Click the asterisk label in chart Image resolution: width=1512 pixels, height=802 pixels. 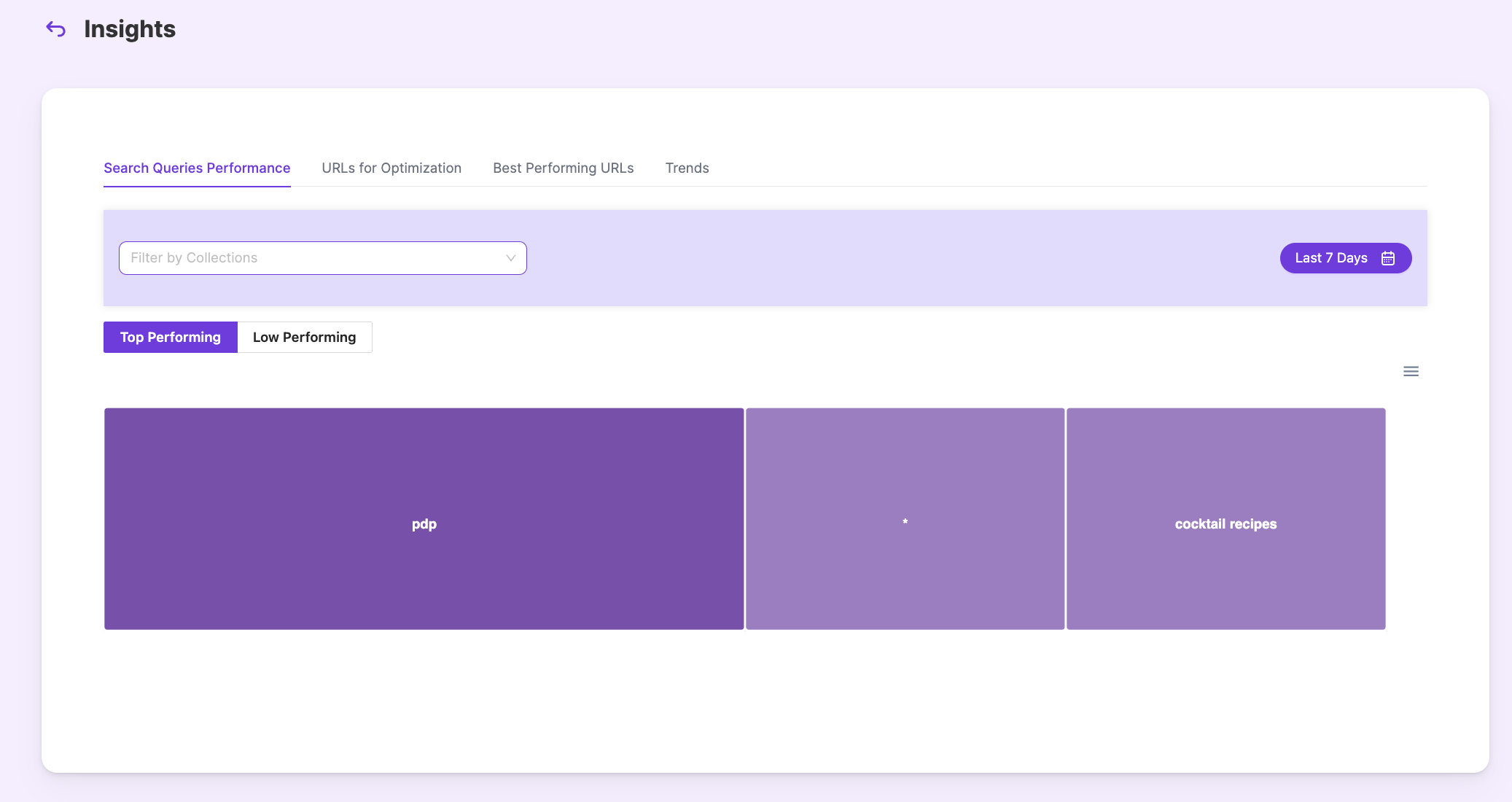905,521
